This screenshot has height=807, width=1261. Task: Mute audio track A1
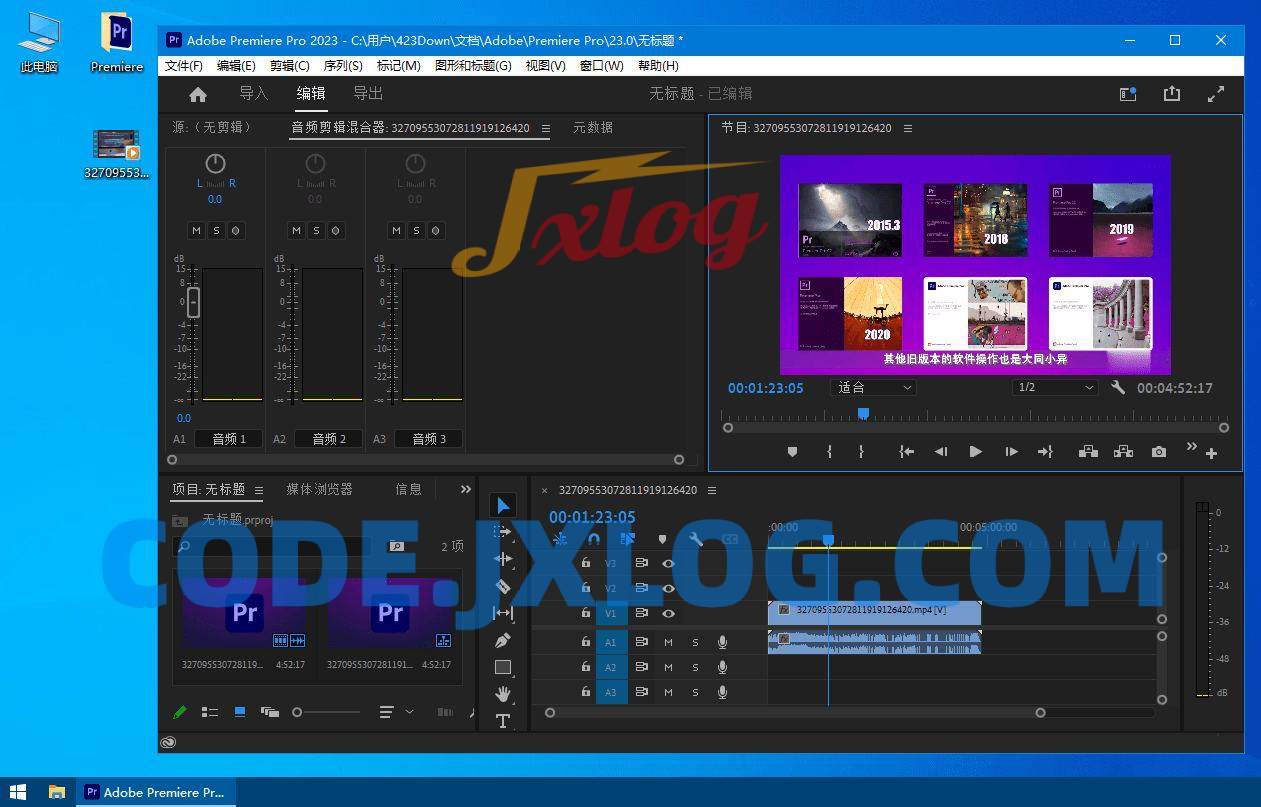[669, 642]
